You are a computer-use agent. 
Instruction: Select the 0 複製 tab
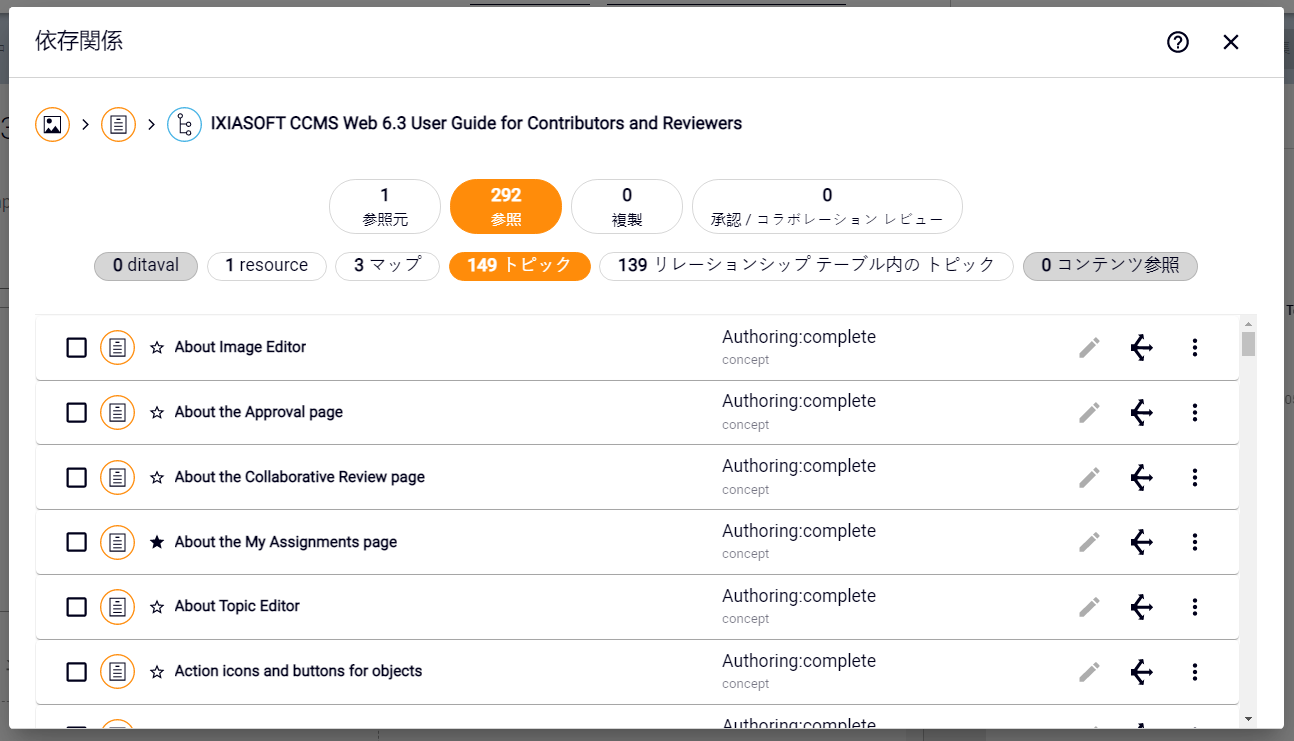click(627, 206)
